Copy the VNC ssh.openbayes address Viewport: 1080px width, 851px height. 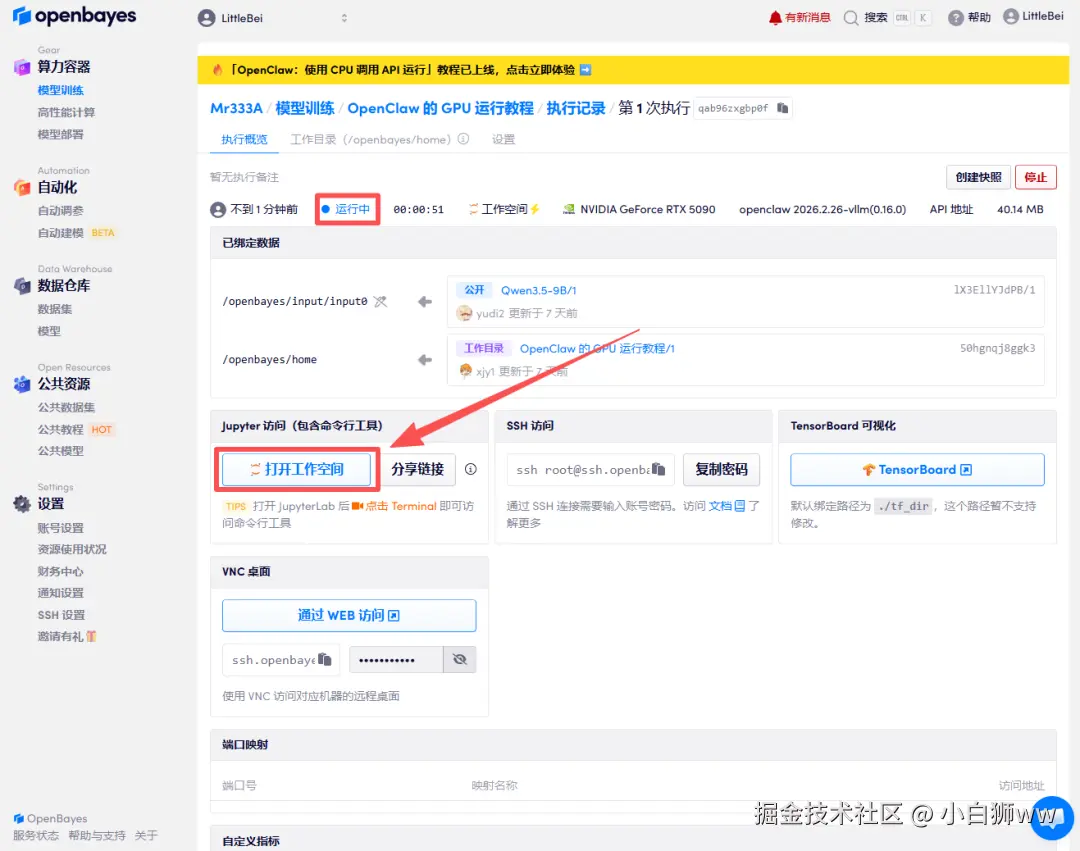(x=325, y=660)
